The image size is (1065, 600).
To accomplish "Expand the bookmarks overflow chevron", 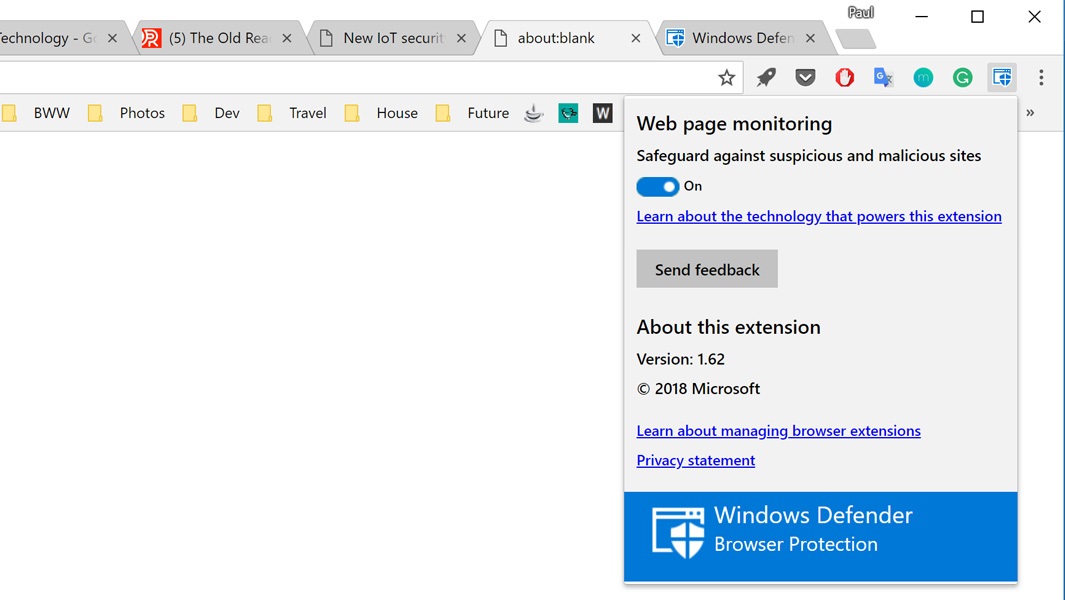I will [1030, 113].
